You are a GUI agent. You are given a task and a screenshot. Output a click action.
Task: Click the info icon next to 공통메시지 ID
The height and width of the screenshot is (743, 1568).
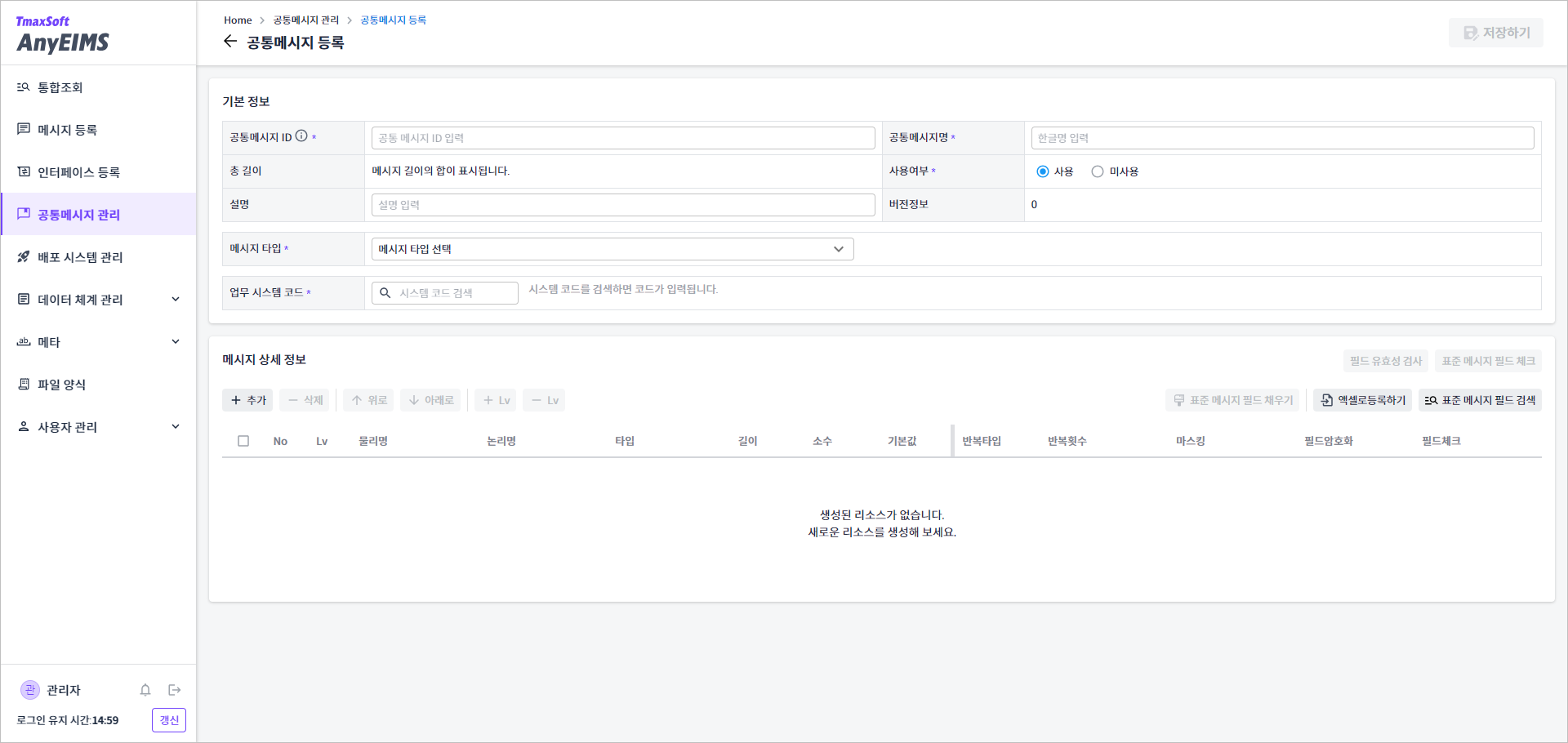pos(301,136)
